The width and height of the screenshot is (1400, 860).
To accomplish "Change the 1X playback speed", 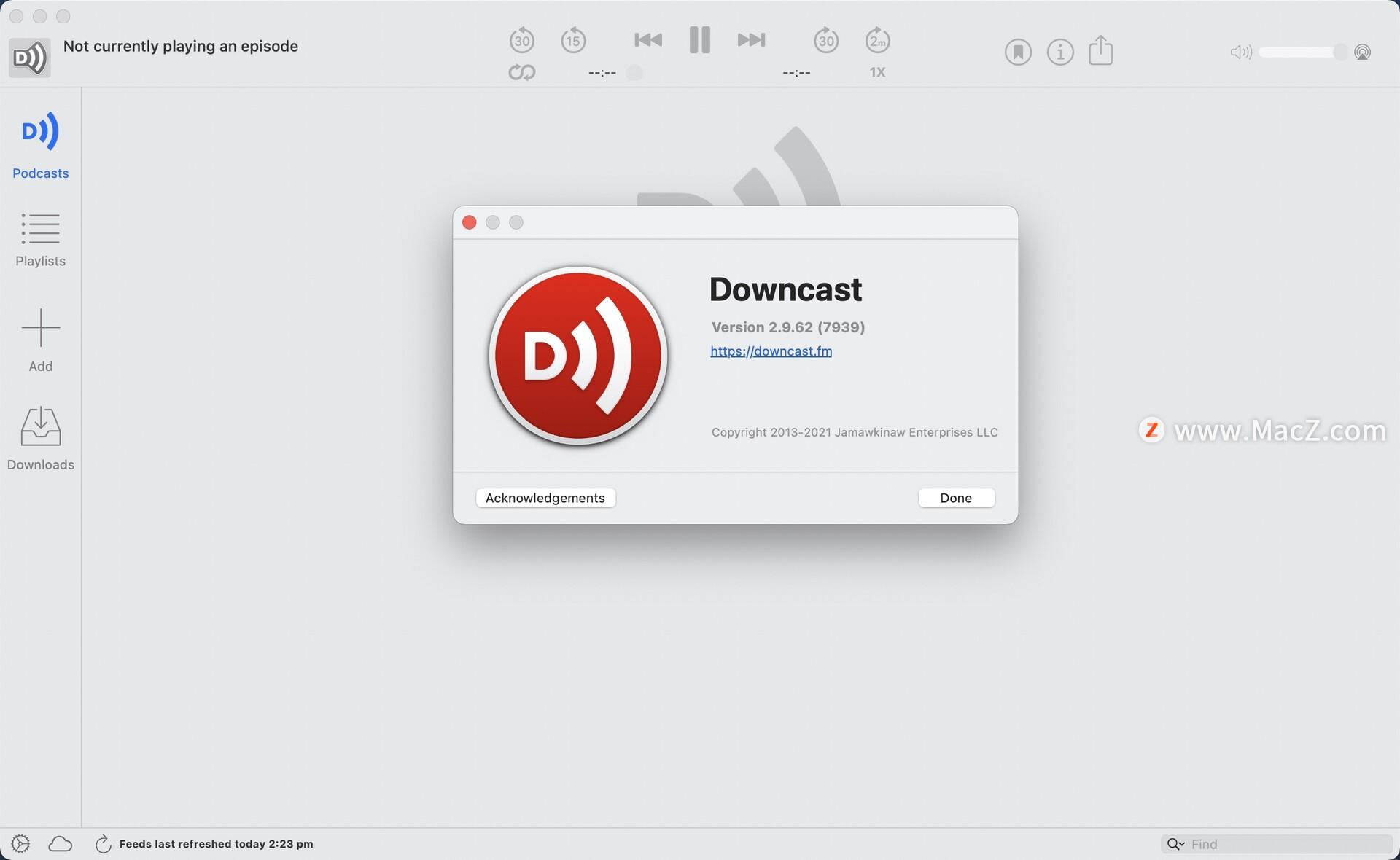I will point(876,71).
